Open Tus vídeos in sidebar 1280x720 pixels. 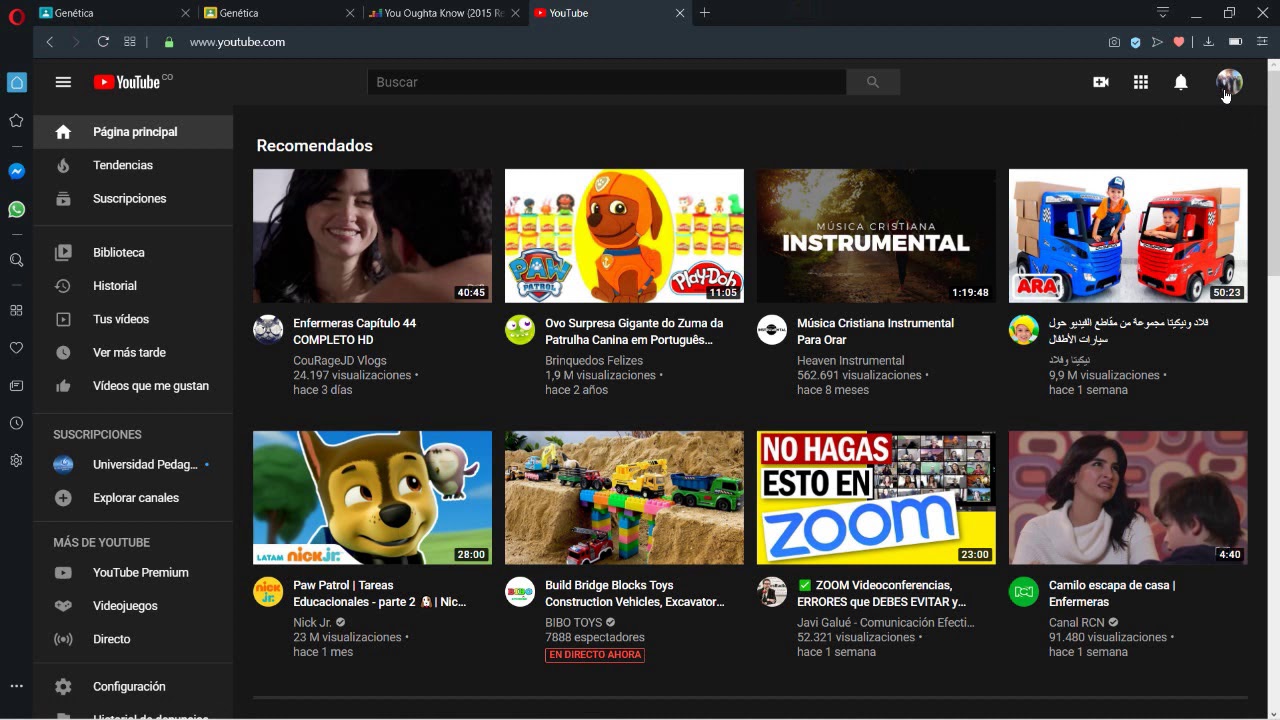[x=133, y=320]
